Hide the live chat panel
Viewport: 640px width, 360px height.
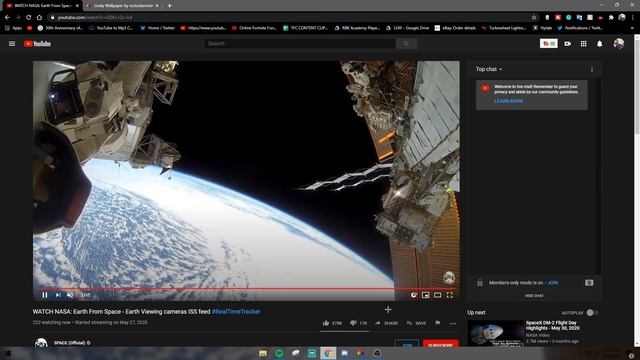click(534, 296)
